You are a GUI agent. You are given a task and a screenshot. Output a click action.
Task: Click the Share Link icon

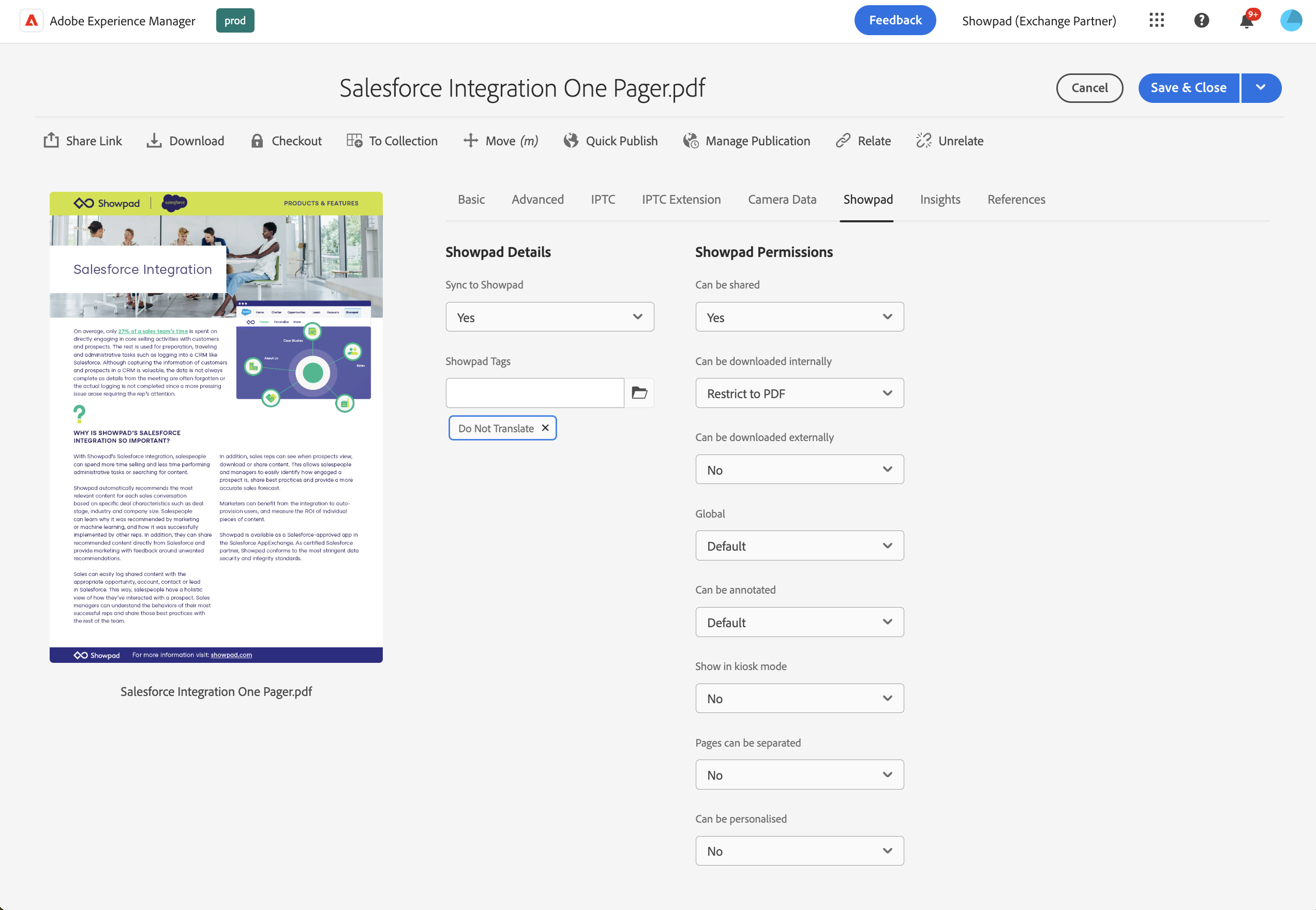pos(51,140)
